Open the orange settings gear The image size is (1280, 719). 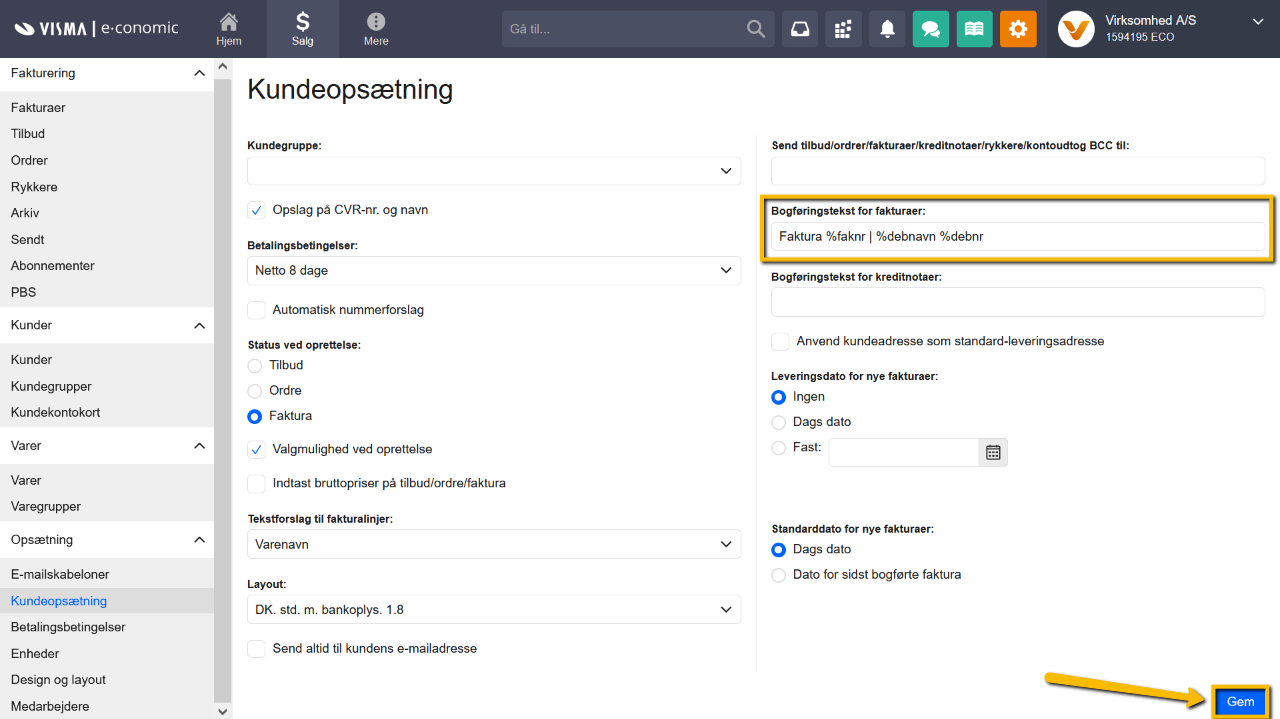click(1018, 29)
